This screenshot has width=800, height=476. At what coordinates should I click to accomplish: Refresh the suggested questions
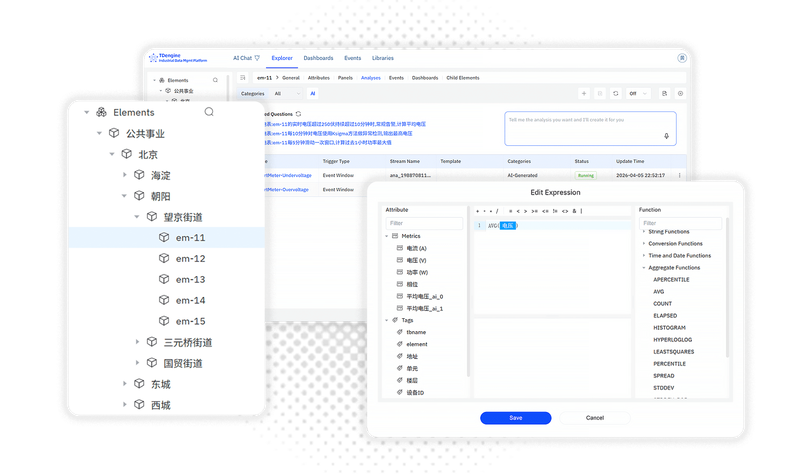pyautogui.click(x=298, y=114)
